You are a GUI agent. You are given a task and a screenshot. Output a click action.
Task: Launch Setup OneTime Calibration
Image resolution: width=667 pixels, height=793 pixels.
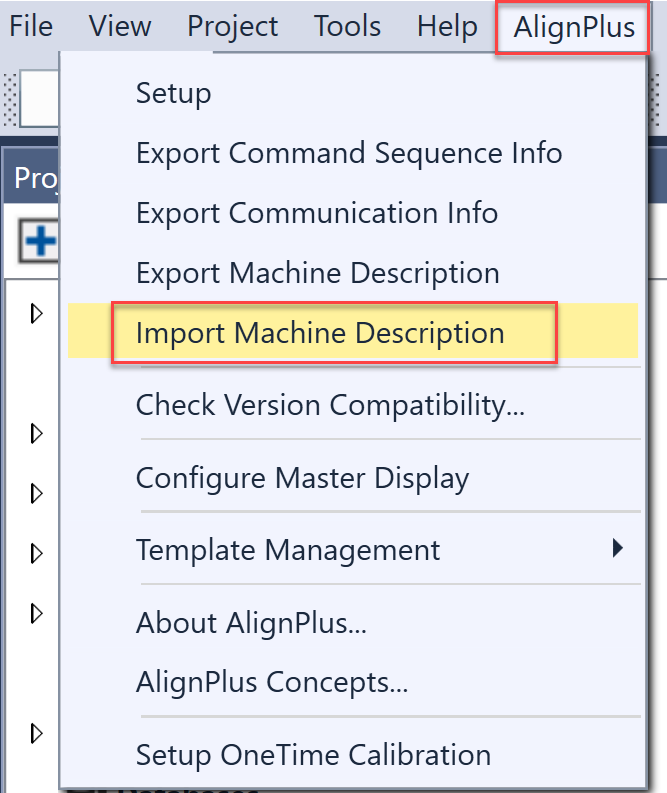(314, 755)
